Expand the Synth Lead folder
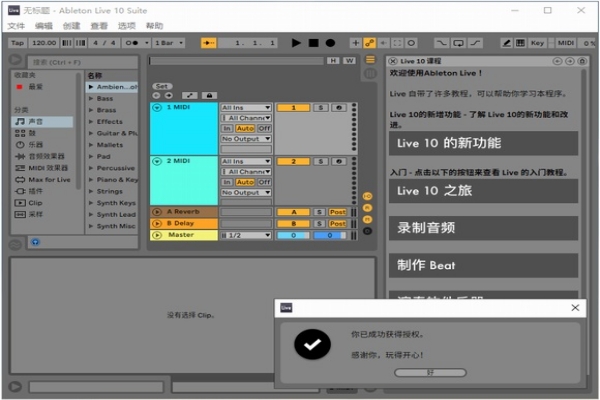The width and height of the screenshot is (600, 400). click(91, 214)
